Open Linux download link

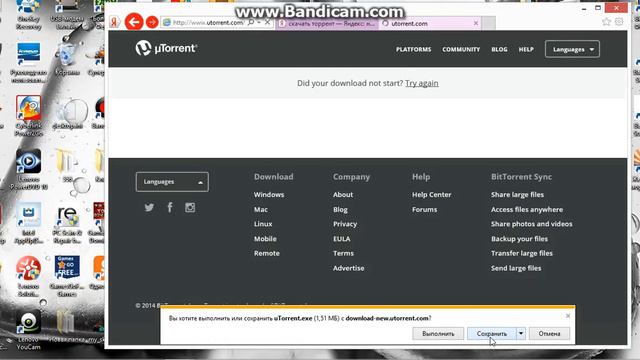(x=263, y=224)
